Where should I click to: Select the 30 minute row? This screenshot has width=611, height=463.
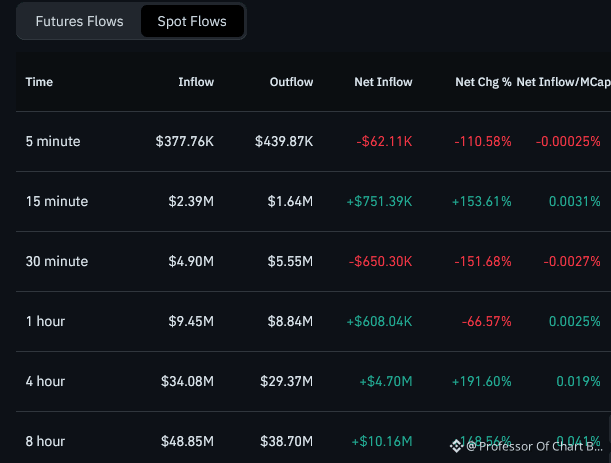click(313, 262)
